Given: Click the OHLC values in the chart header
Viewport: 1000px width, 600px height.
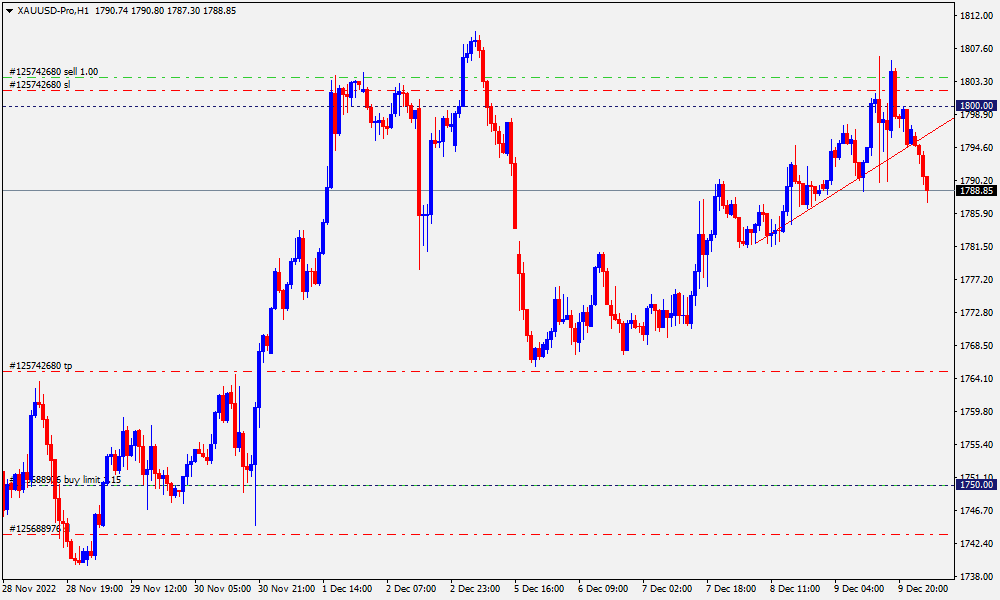Looking at the screenshot, I should pyautogui.click(x=166, y=11).
